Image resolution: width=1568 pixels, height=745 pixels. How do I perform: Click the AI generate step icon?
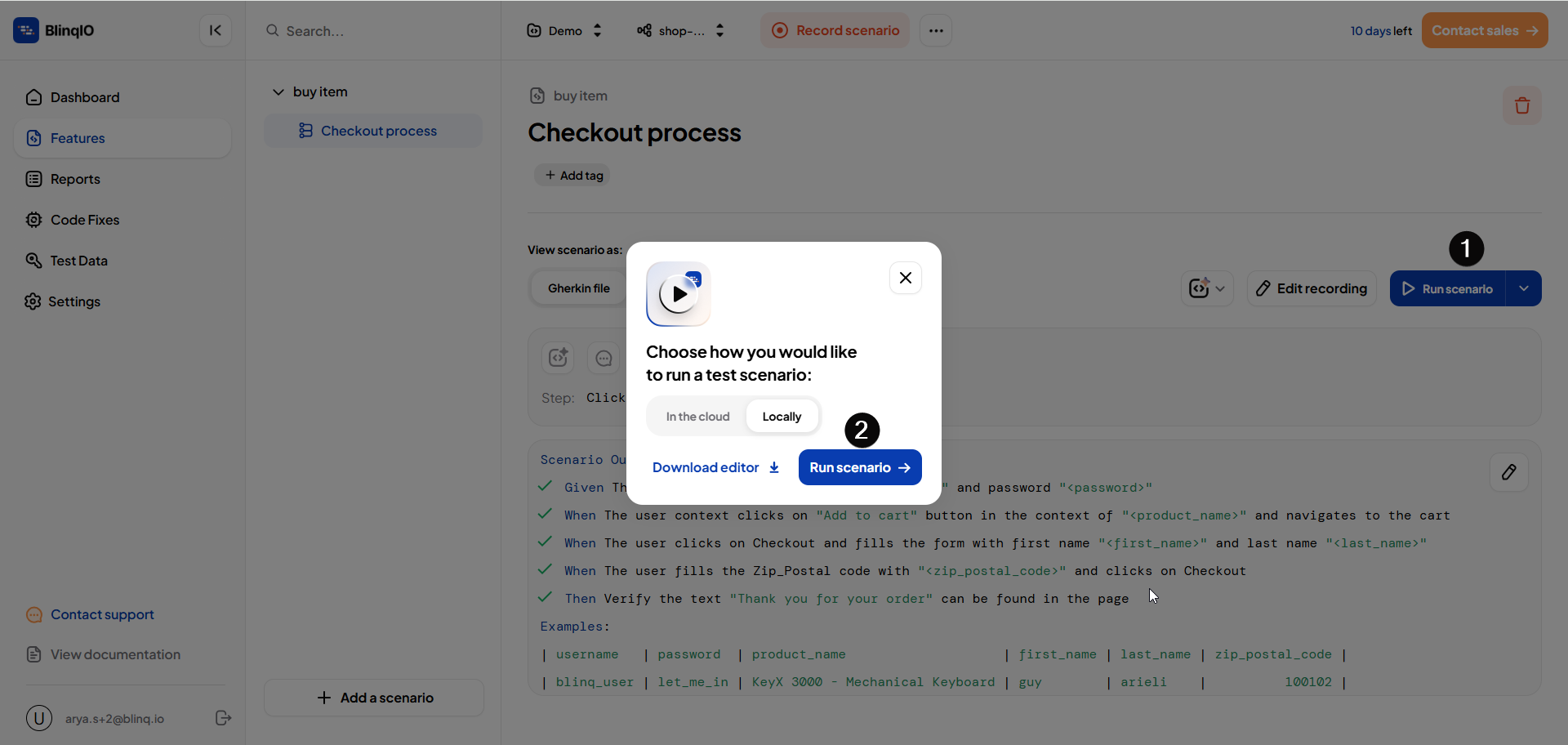(x=559, y=358)
